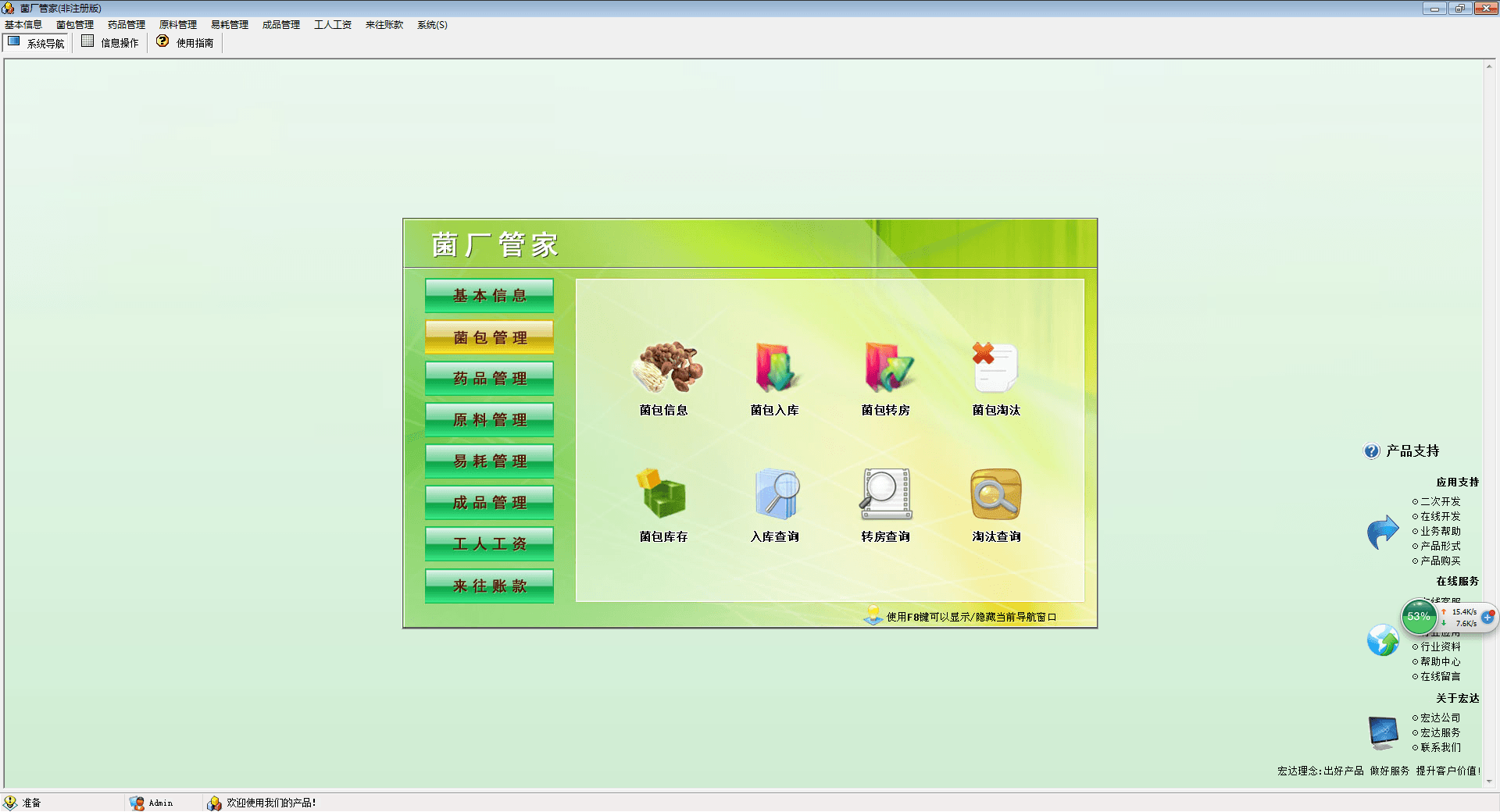
Task: Open the 菌包管理 menu in the menu bar
Action: (75, 25)
